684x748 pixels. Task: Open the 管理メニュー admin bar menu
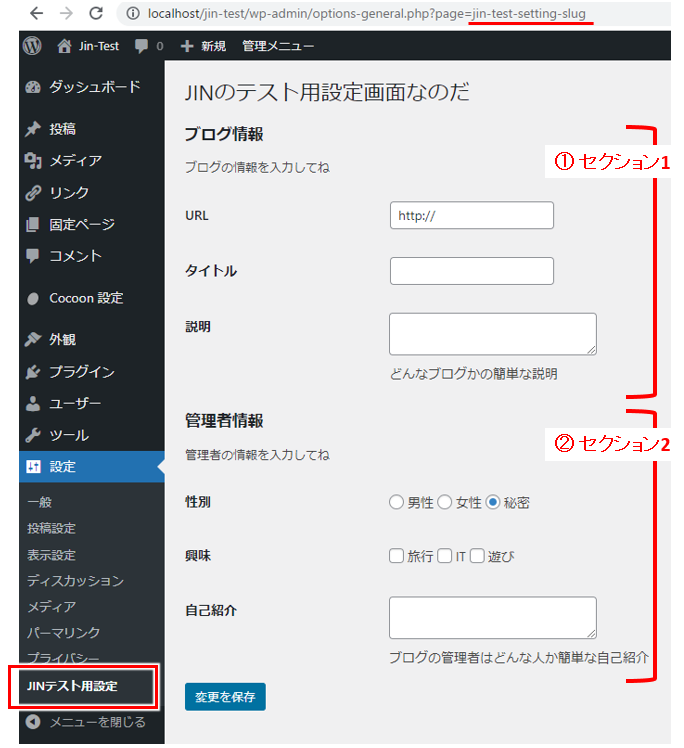coord(278,46)
